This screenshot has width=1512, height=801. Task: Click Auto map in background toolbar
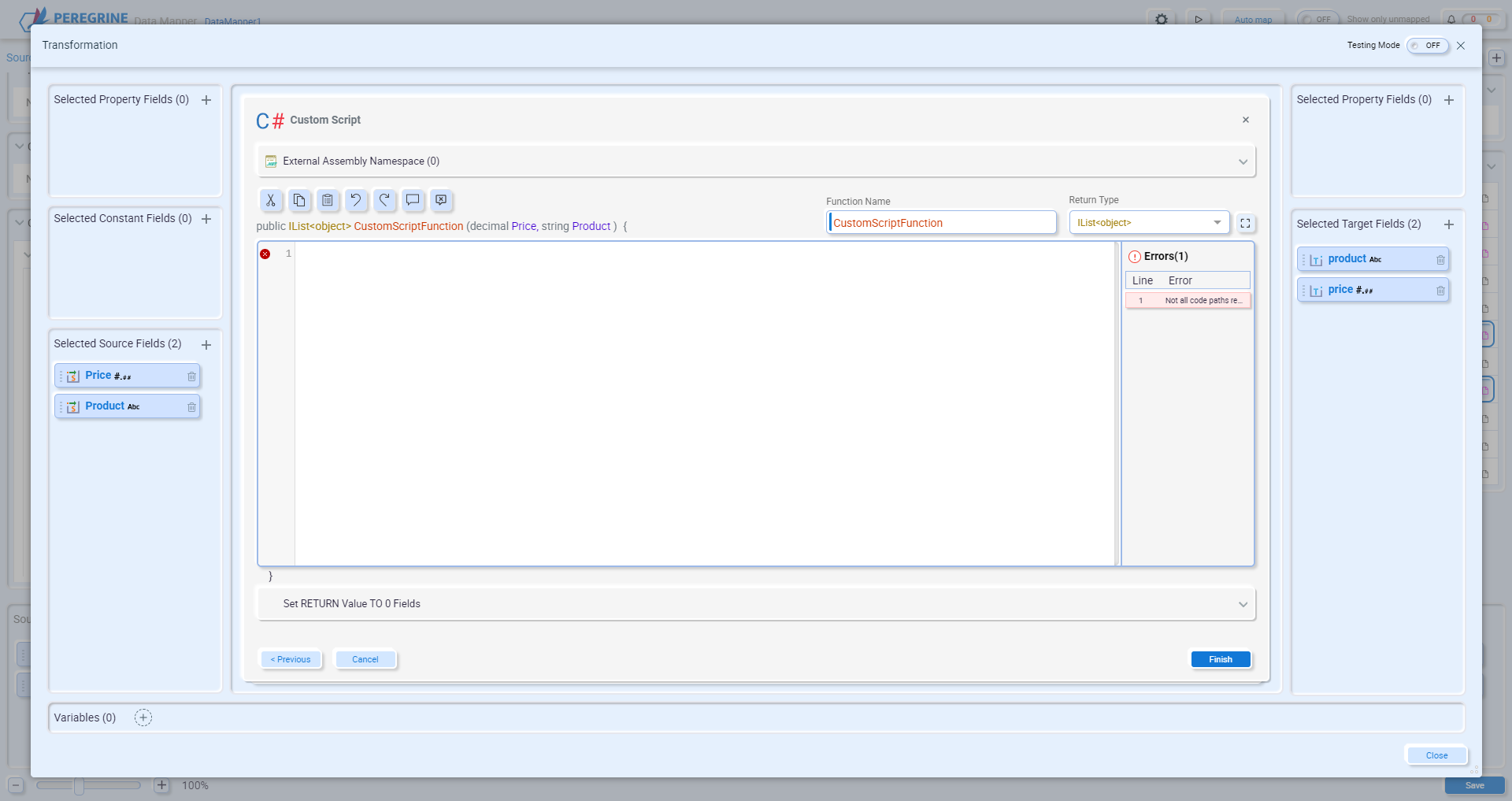tap(1253, 19)
